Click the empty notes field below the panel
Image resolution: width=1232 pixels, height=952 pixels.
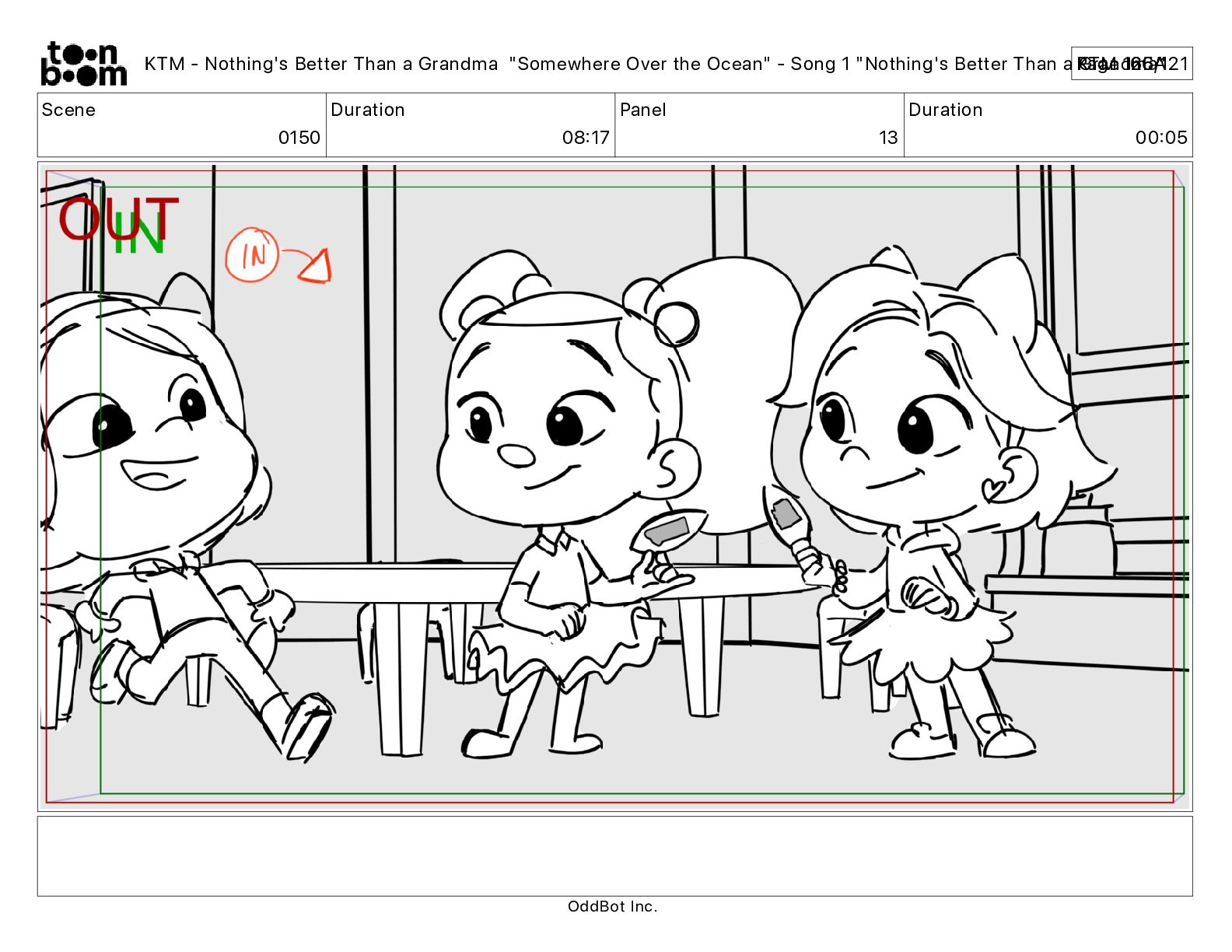(x=615, y=856)
